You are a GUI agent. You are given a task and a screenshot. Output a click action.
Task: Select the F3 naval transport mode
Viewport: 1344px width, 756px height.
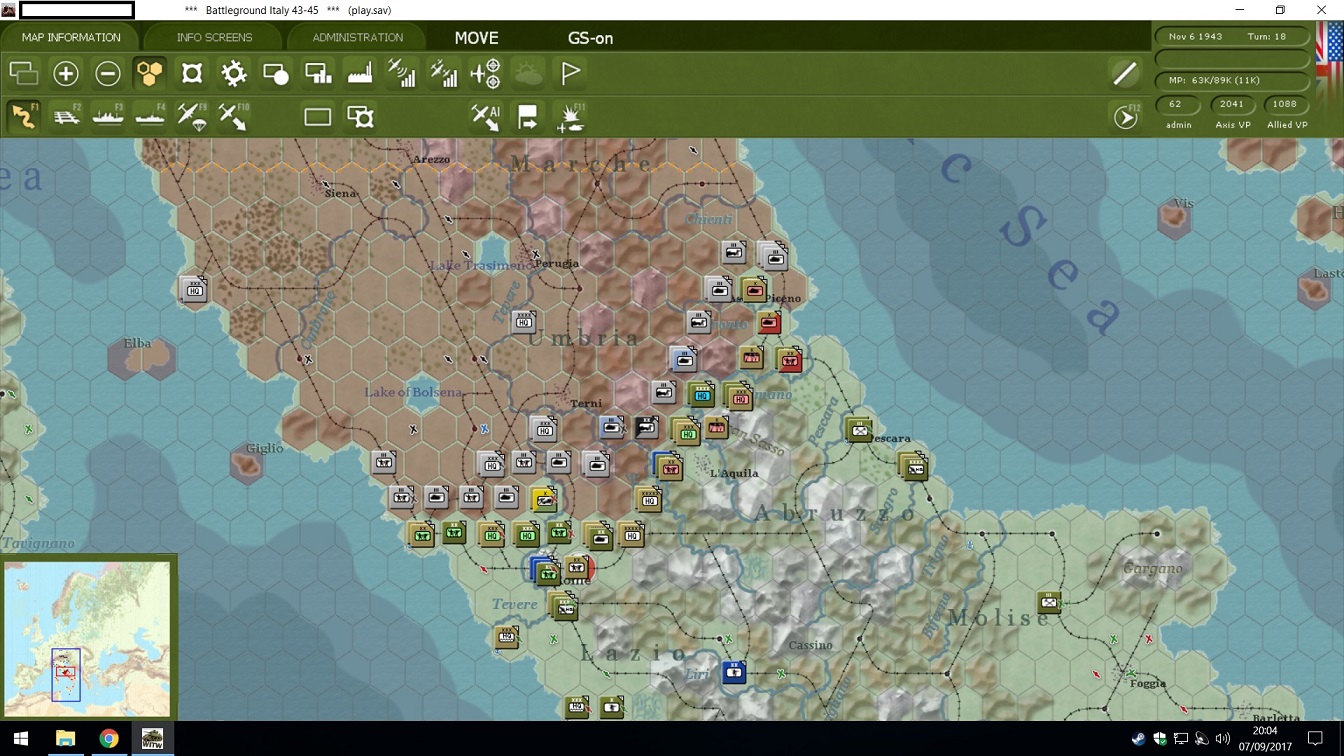tap(108, 117)
